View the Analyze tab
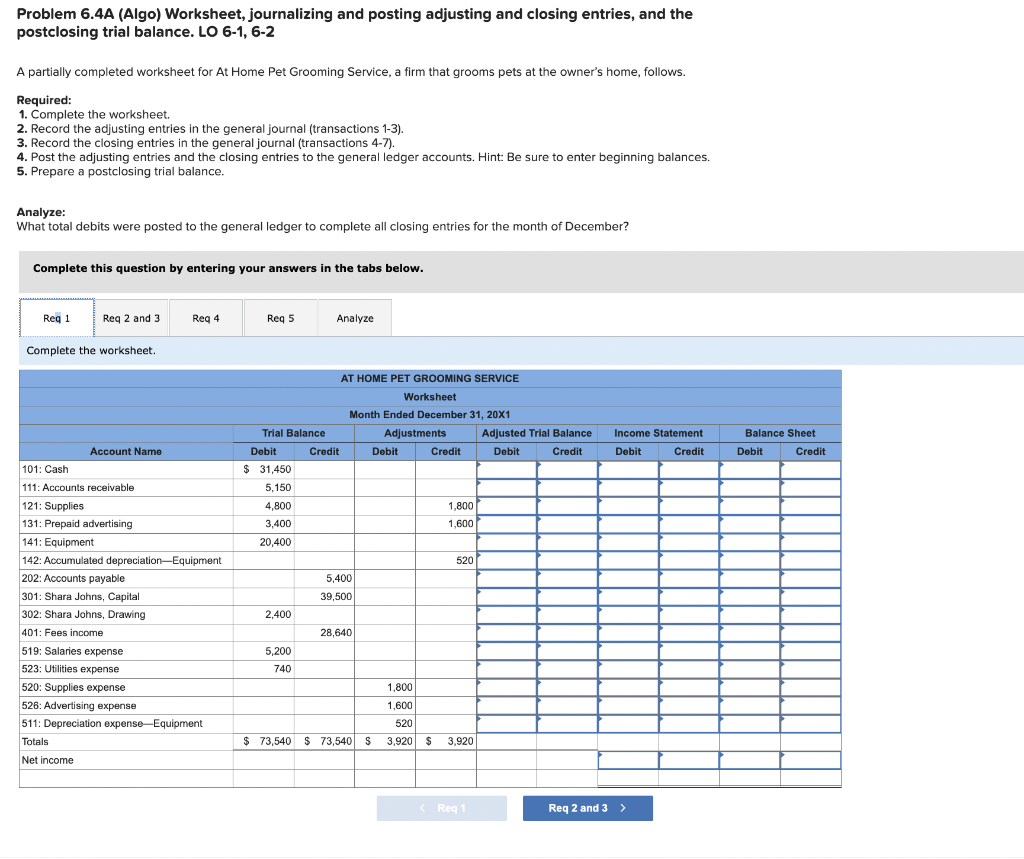Screen dimensions: 1024x859 coord(355,317)
